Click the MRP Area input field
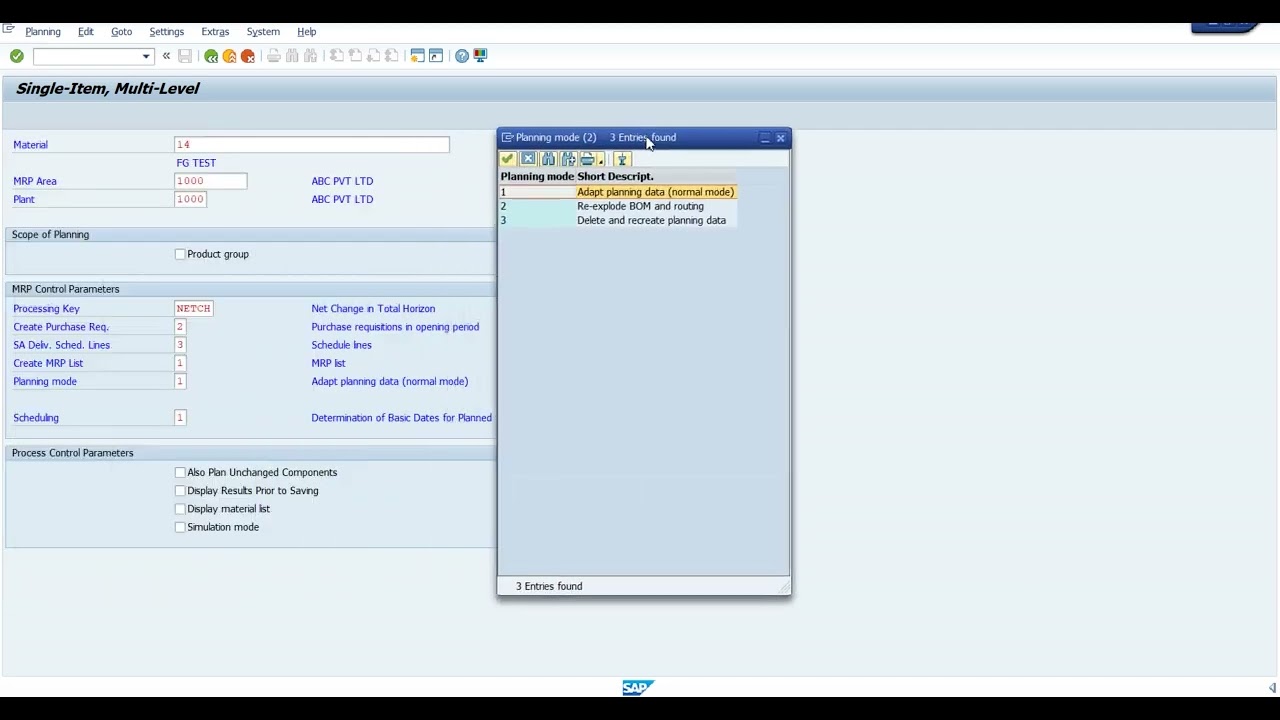1280x720 pixels. (x=210, y=181)
